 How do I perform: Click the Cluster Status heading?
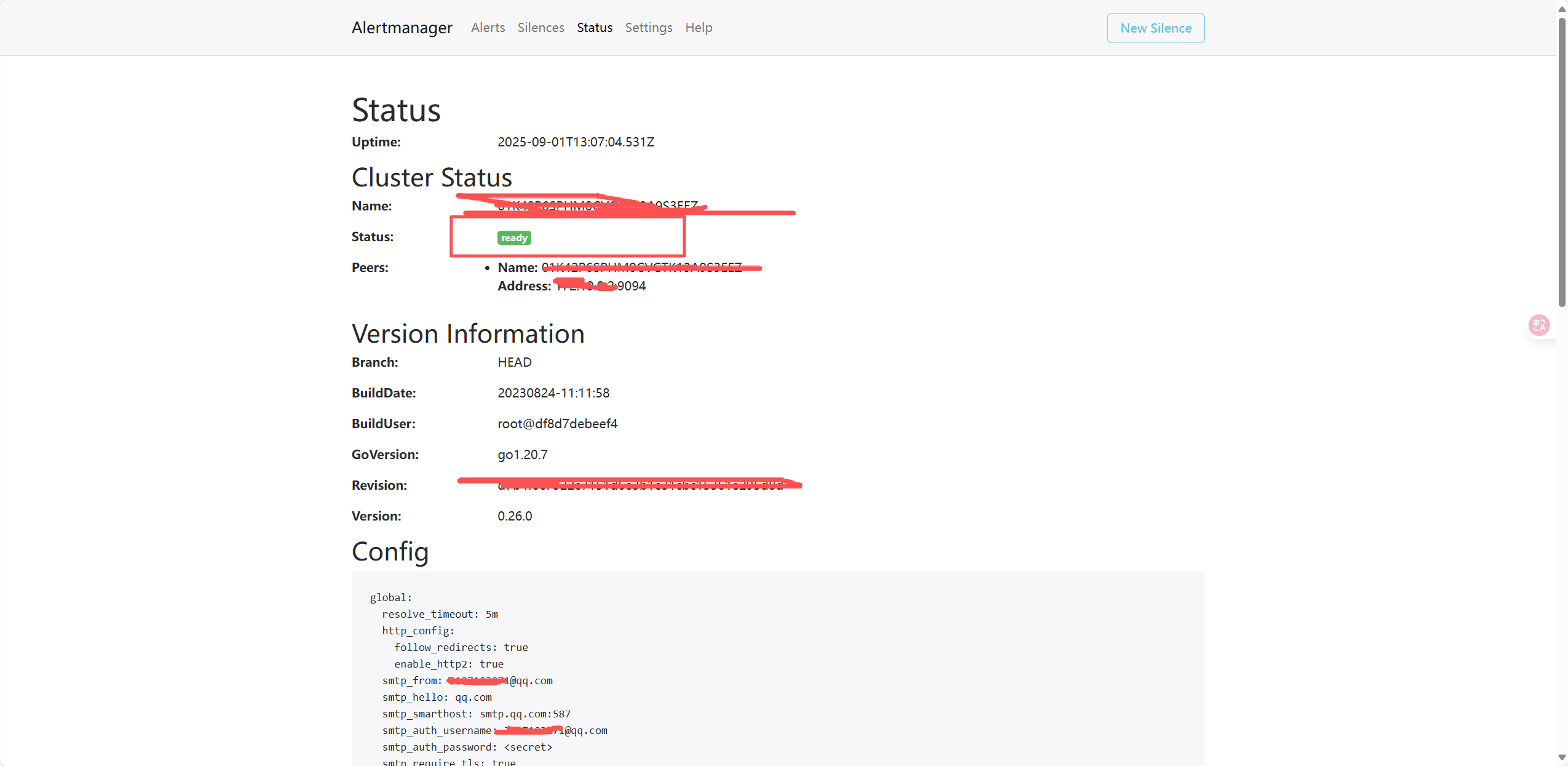[x=432, y=177]
